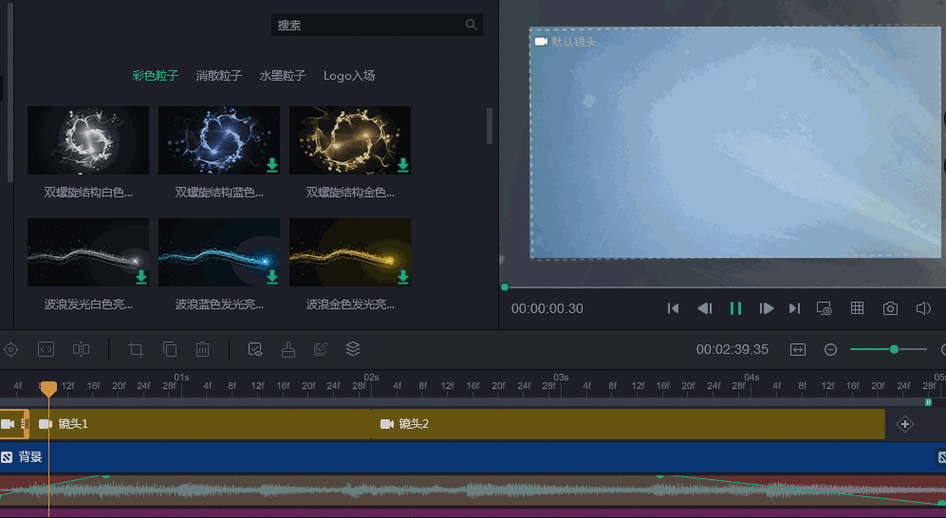Click the locate target icon in toolbar
946x518 pixels.
(x=11, y=349)
